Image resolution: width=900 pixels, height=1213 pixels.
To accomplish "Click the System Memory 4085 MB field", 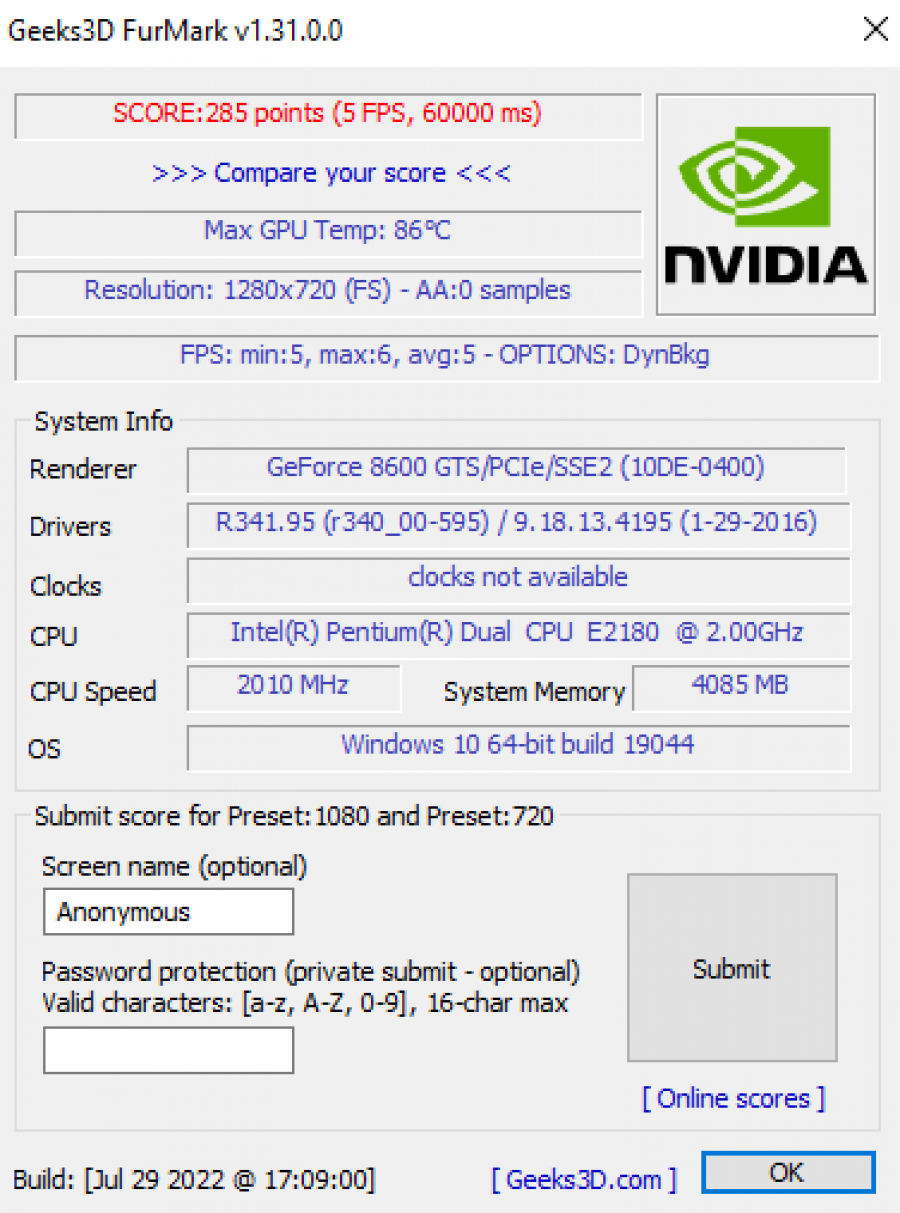I will point(740,687).
